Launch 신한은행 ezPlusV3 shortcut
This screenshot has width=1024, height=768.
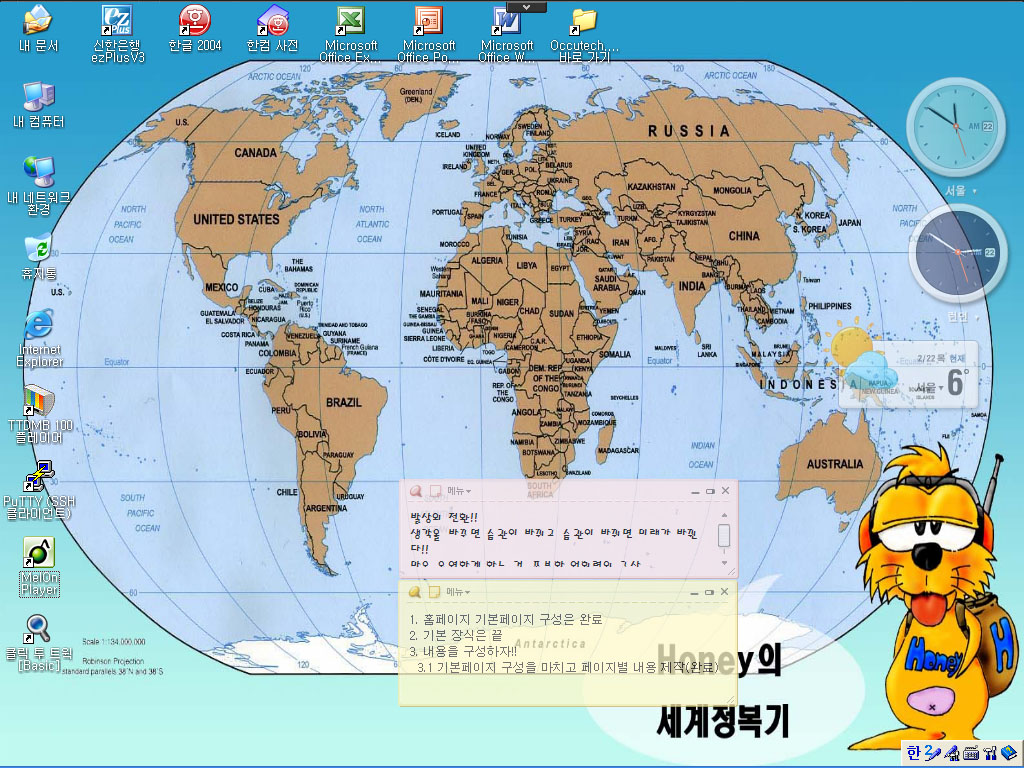coord(118,34)
